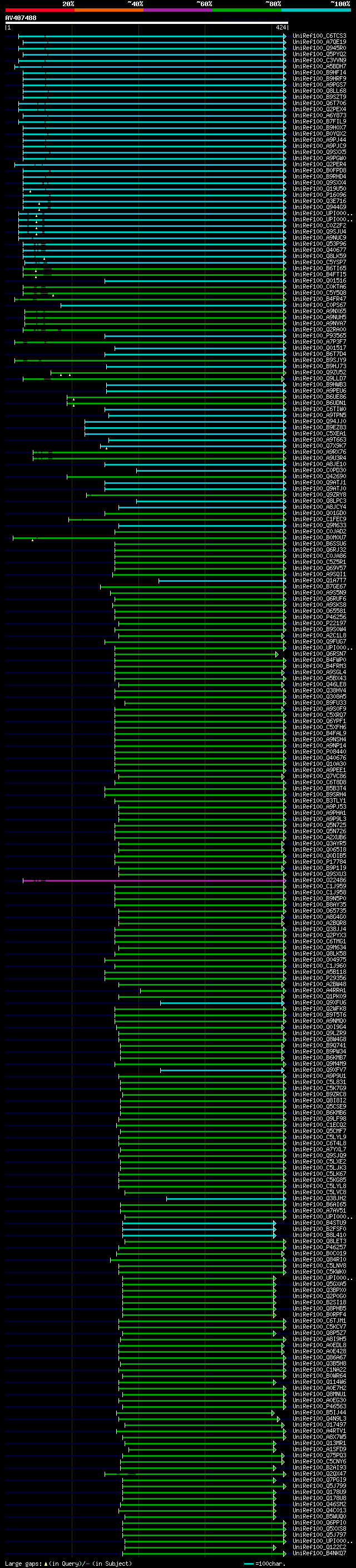The width and height of the screenshot is (356, 1568).
Task: Select the UniRef100_A9PGS7 label
Action: pos(319,85)
